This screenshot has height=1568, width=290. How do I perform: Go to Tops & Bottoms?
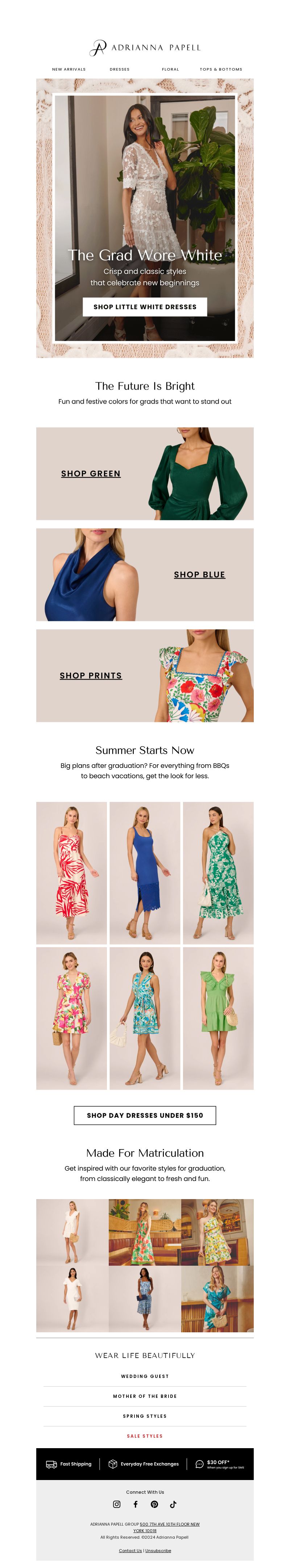[220, 70]
